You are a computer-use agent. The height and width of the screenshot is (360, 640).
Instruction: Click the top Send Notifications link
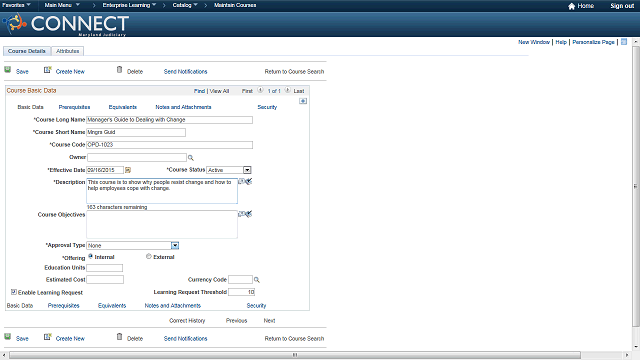coord(185,71)
